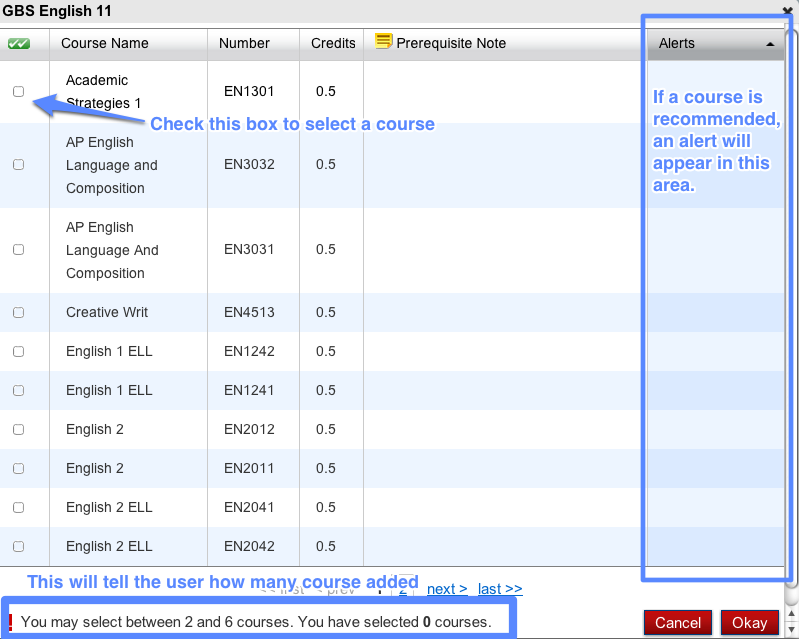Click the green select-all checkmark header icon

pyautogui.click(x=18, y=44)
